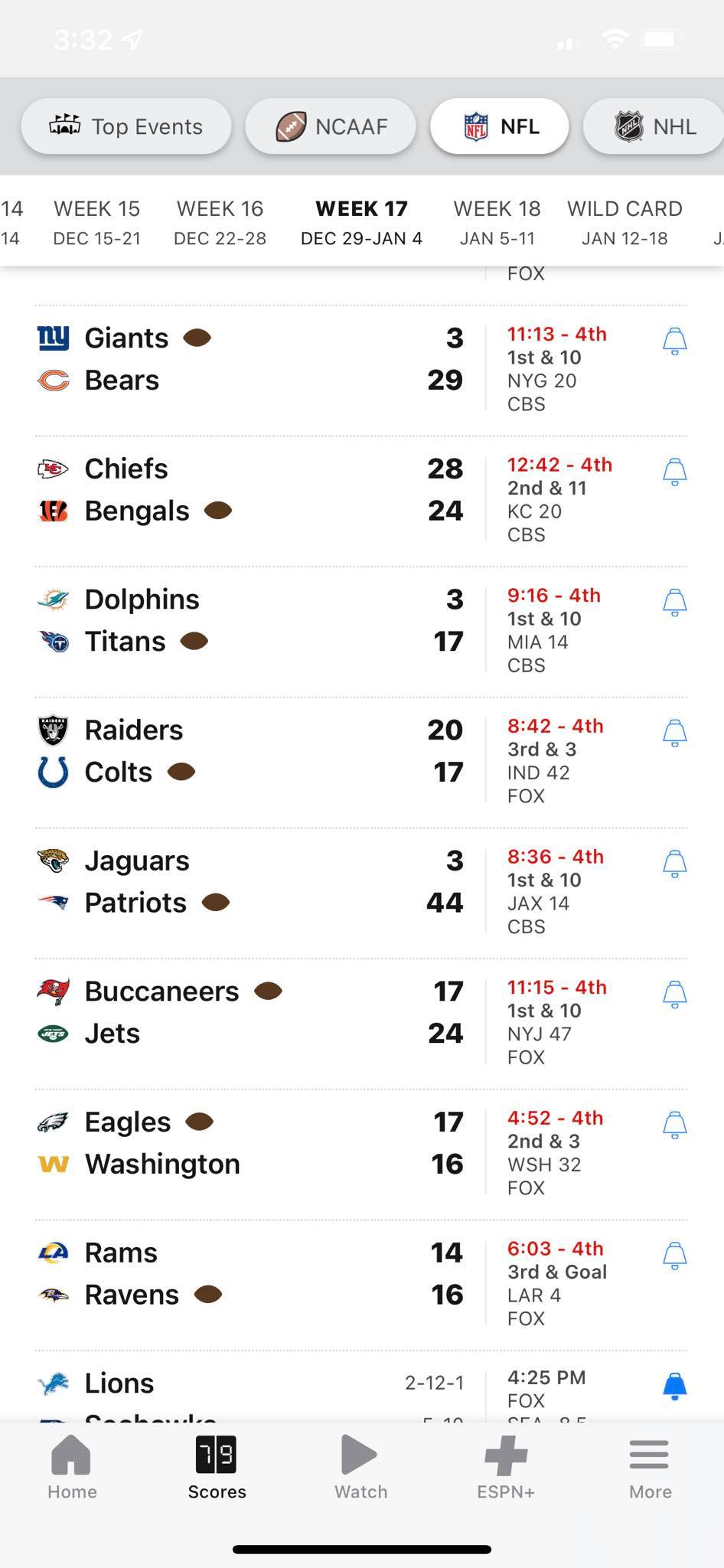Enable notifications for Chiefs vs Bengals game
The width and height of the screenshot is (724, 1568).
point(674,472)
